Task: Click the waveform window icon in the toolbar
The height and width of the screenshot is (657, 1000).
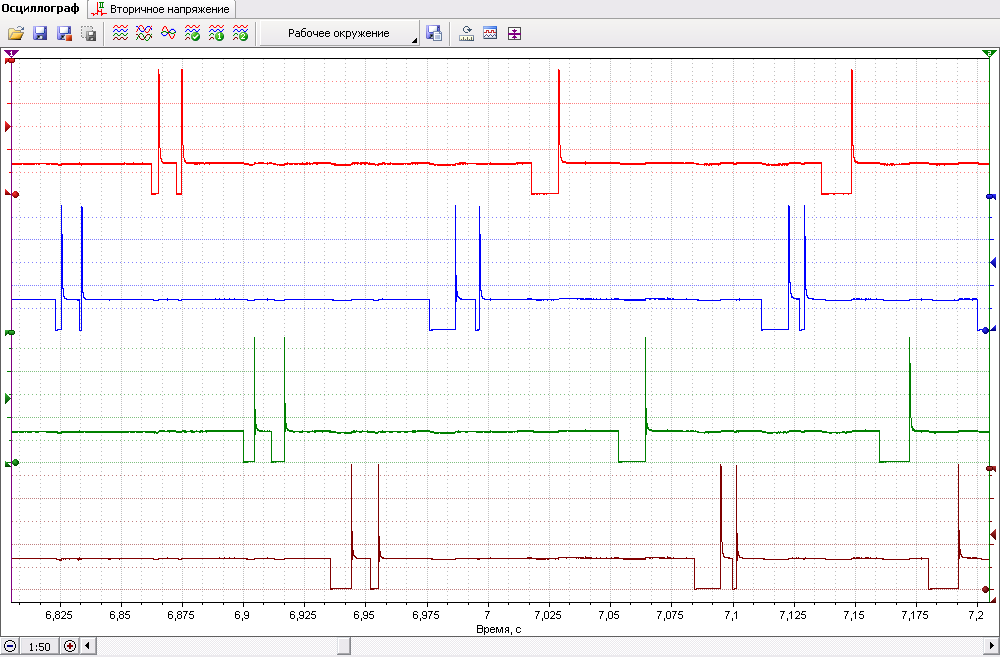Action: (490, 34)
